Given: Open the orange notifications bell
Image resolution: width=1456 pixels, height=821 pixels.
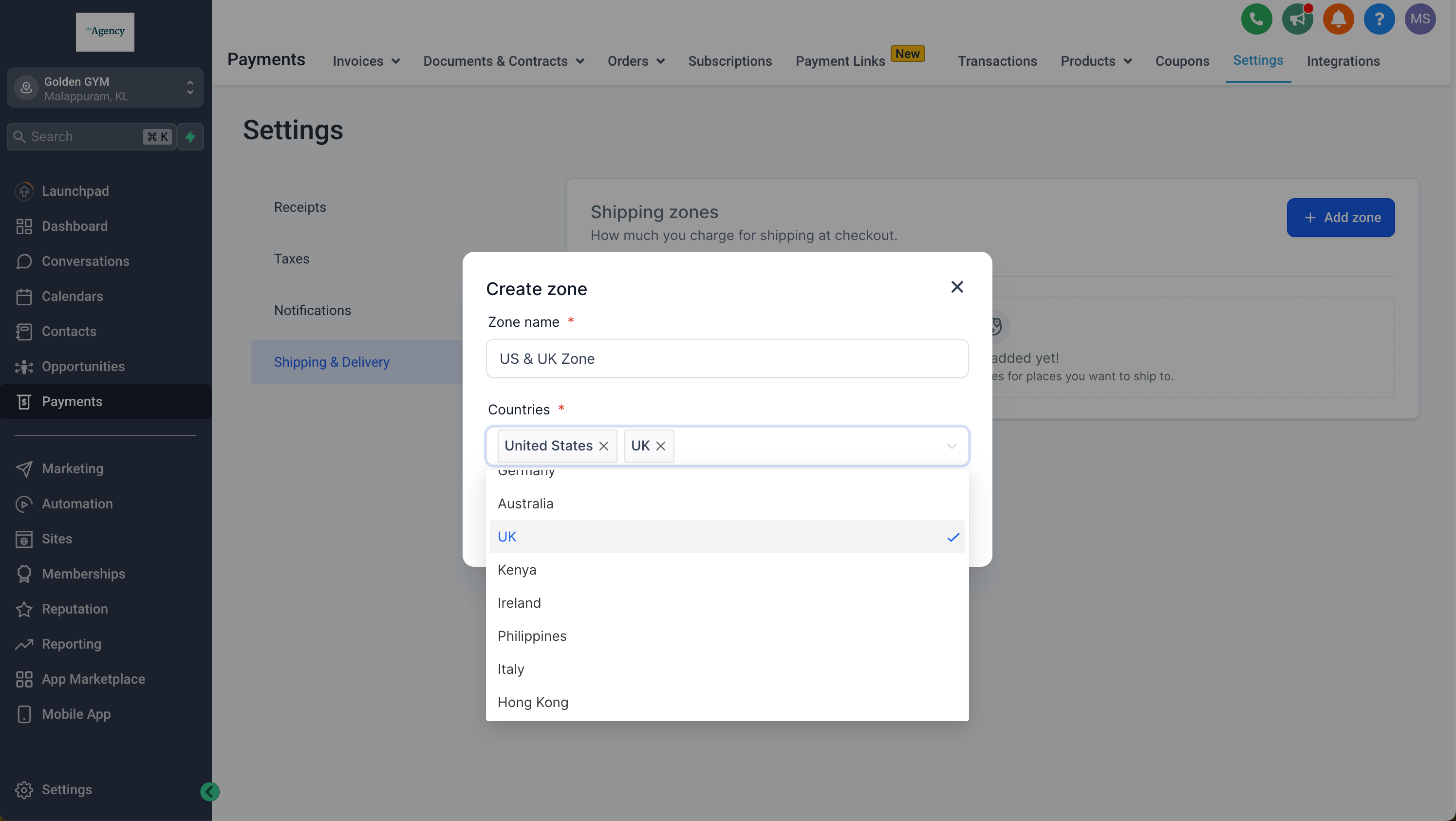Looking at the screenshot, I should click(1338, 19).
